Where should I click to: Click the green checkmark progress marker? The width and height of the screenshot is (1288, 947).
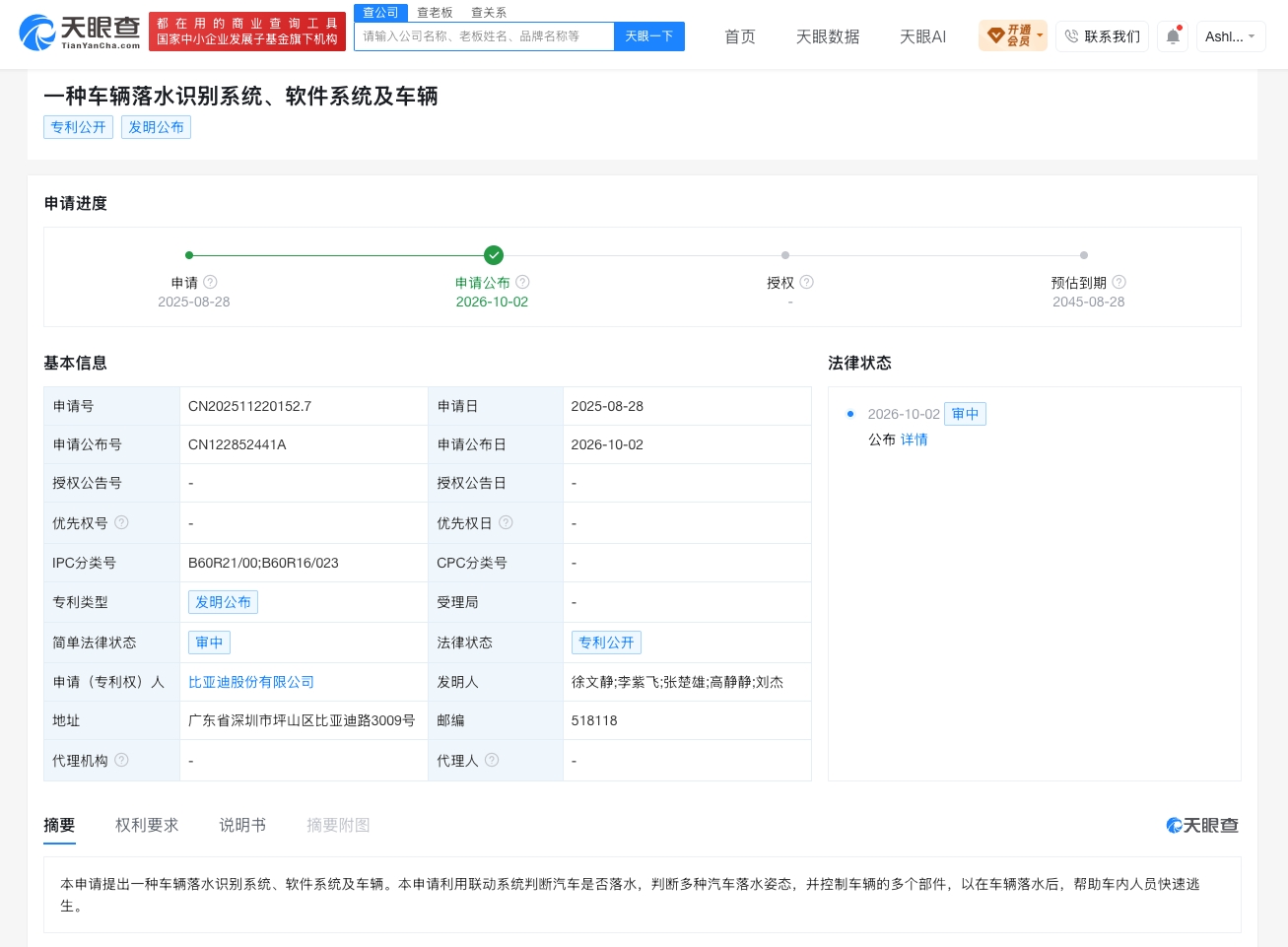pos(494,255)
